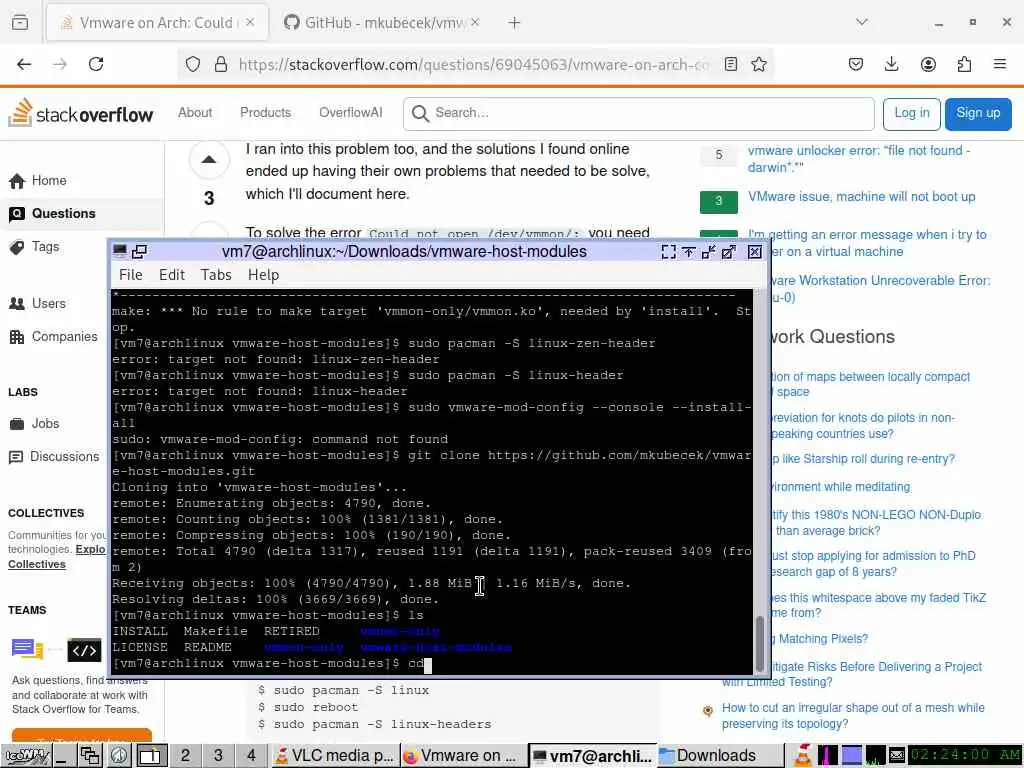The height and width of the screenshot is (768, 1024).
Task: Open 'How to cut an irregular shape' question
Action: (853, 716)
